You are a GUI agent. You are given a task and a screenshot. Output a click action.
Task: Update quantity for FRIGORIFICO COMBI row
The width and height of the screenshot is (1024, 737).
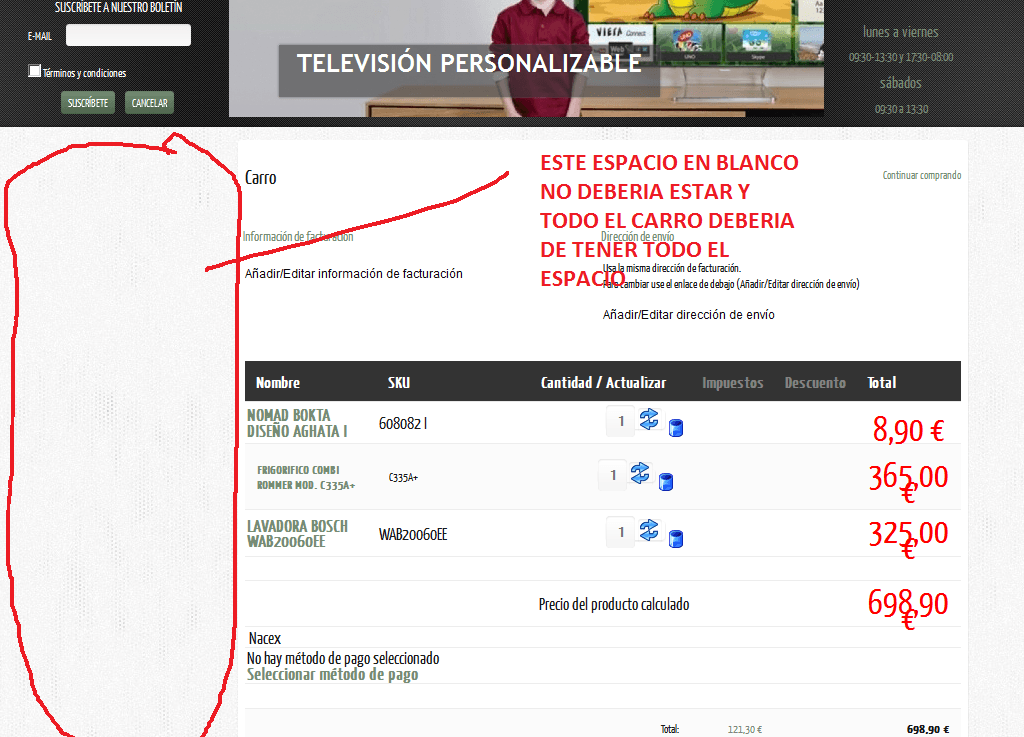pyautogui.click(x=640, y=473)
